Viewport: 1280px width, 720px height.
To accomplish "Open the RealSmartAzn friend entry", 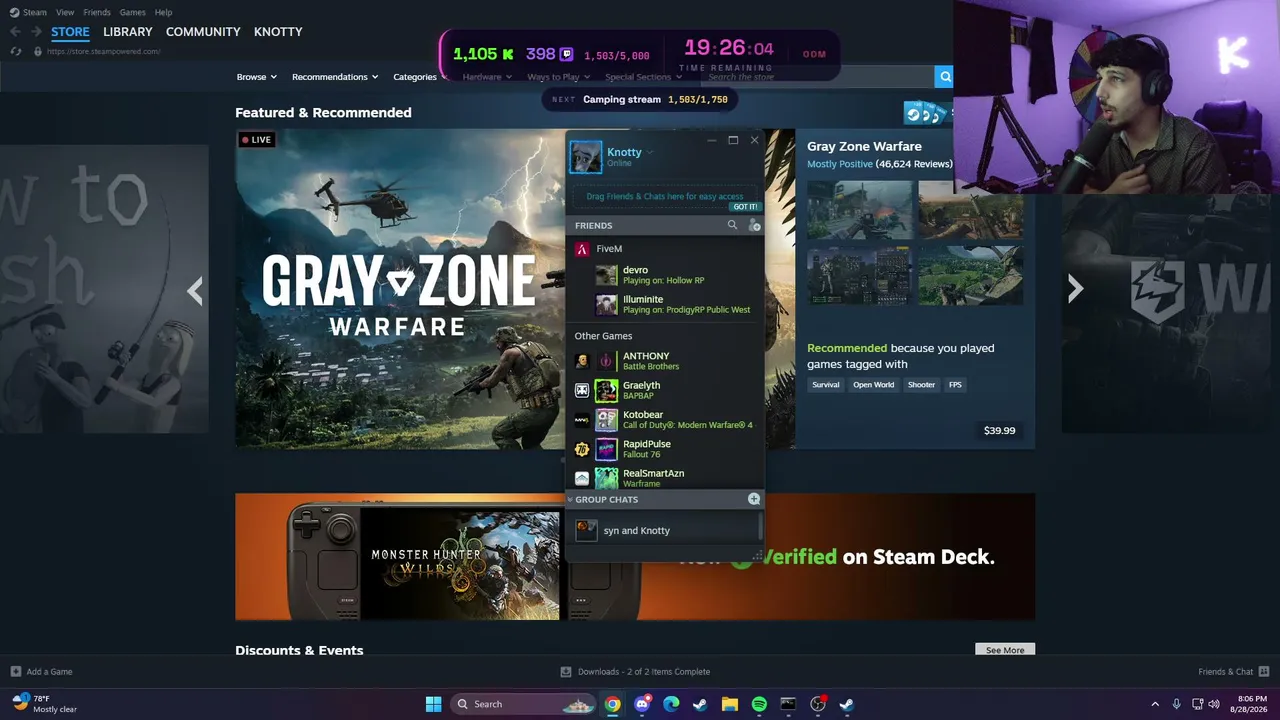I will pos(664,478).
